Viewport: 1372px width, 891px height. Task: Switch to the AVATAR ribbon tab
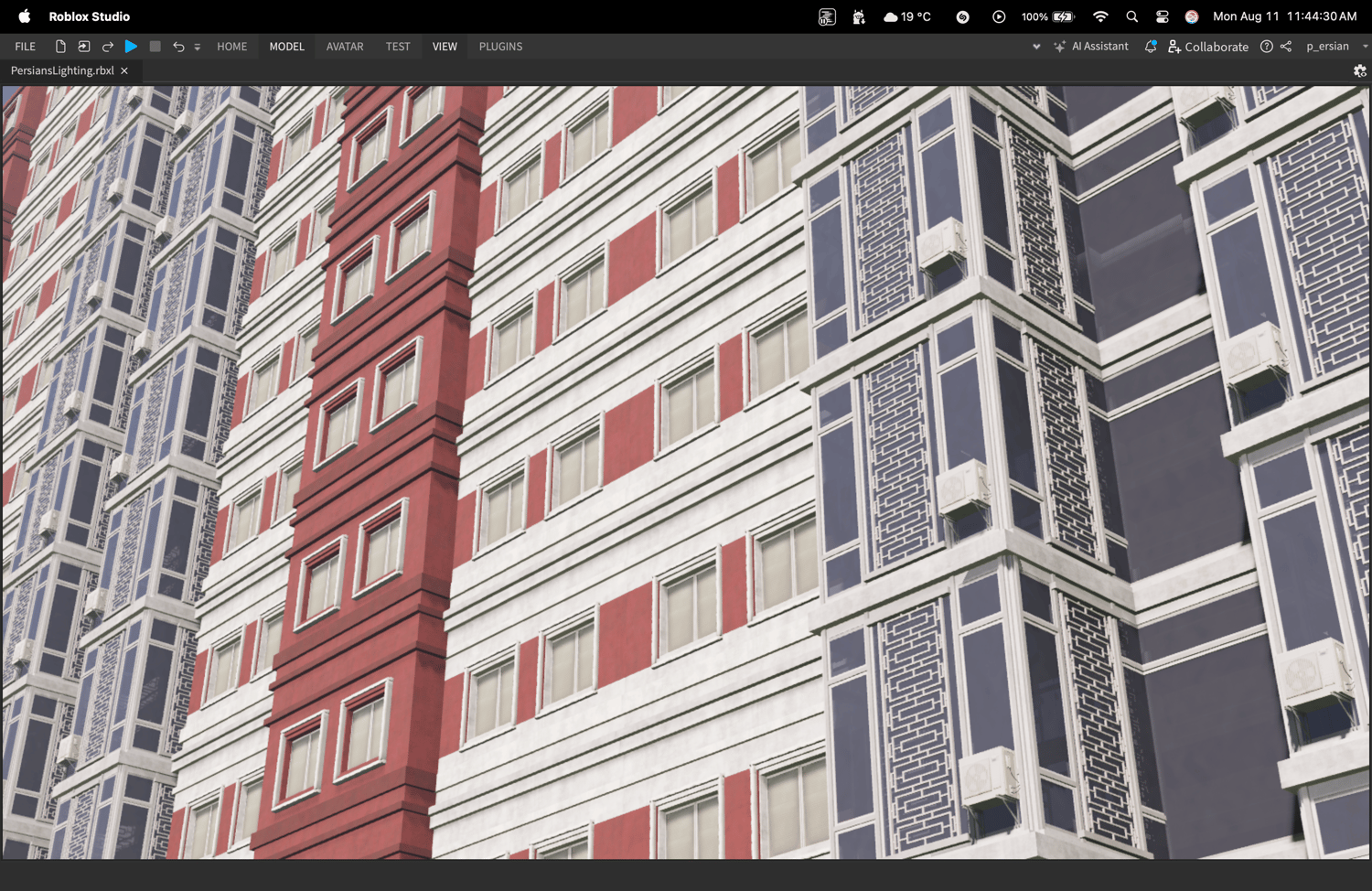pyautogui.click(x=345, y=47)
